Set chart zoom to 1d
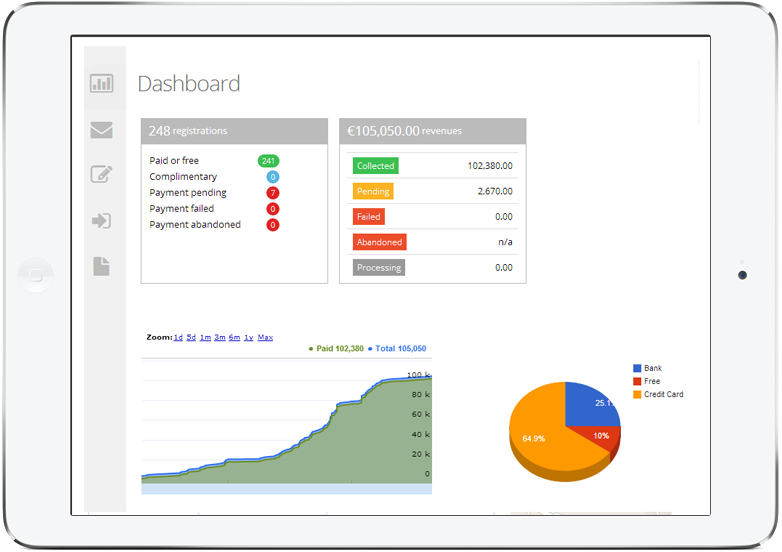 (x=178, y=338)
